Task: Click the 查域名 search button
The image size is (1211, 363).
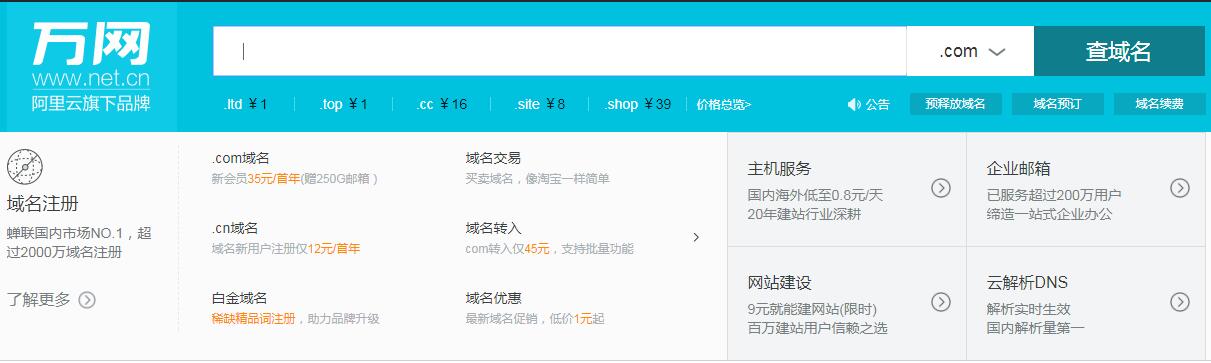Action: 1119,51
